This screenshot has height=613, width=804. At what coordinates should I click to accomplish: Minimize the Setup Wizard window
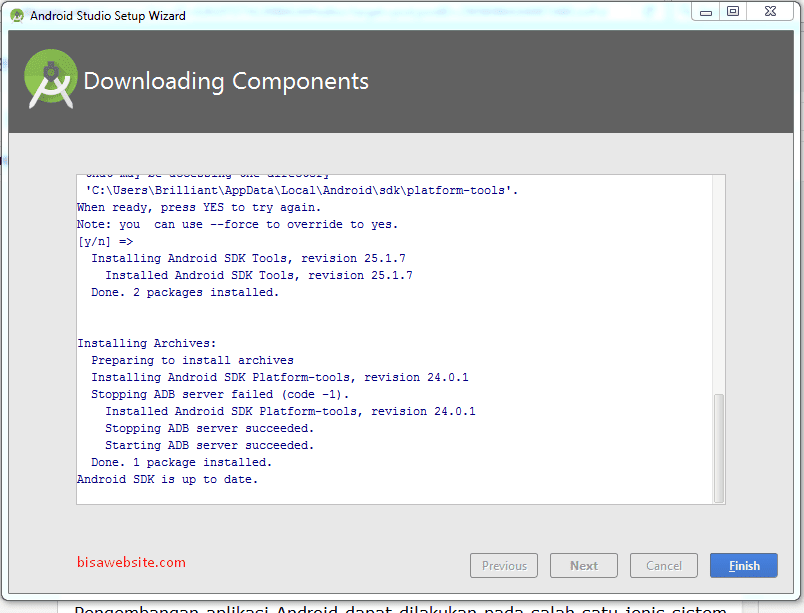pyautogui.click(x=706, y=12)
